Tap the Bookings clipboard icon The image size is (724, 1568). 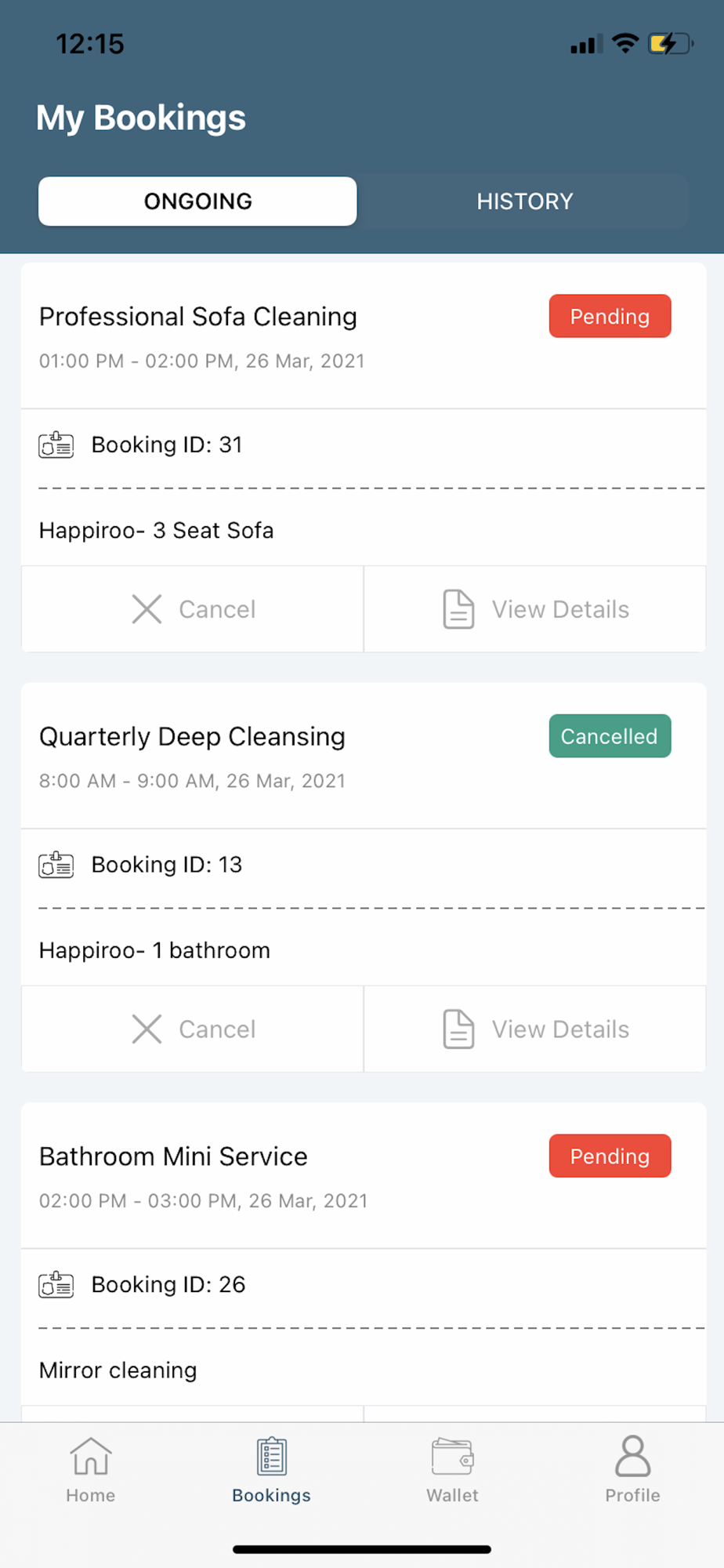272,1457
